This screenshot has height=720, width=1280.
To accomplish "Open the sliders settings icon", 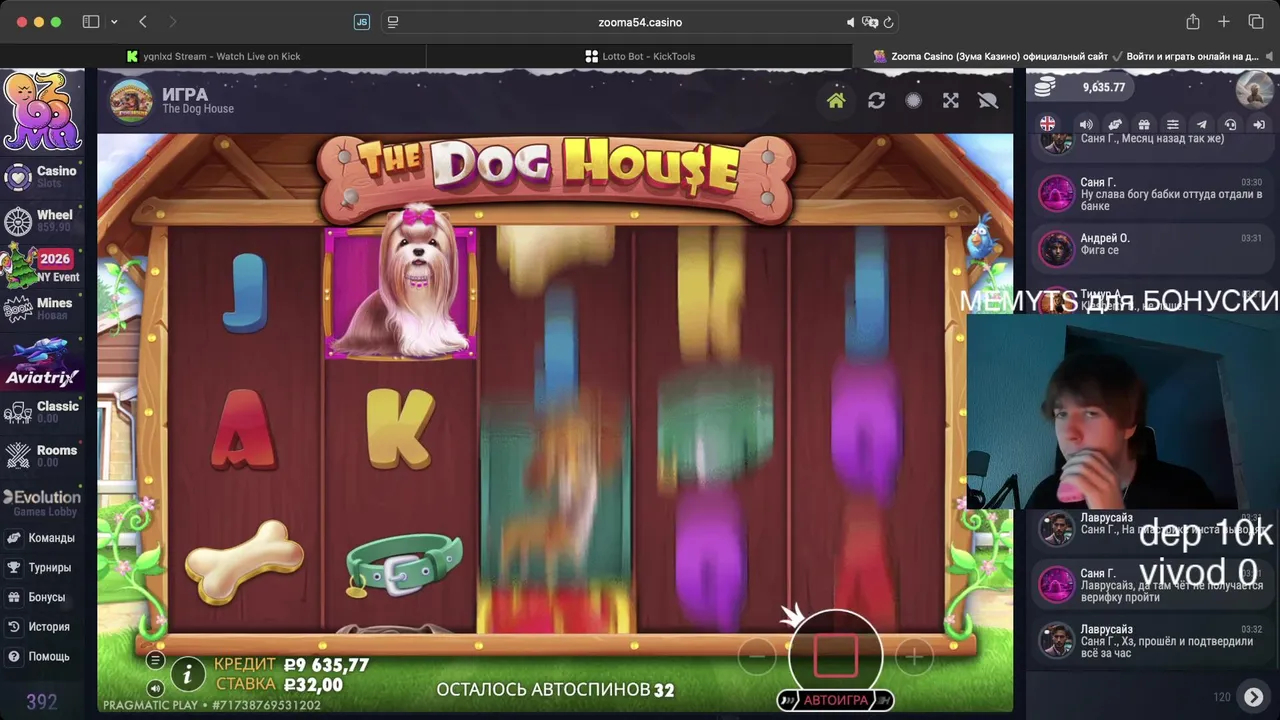I will click(1173, 124).
